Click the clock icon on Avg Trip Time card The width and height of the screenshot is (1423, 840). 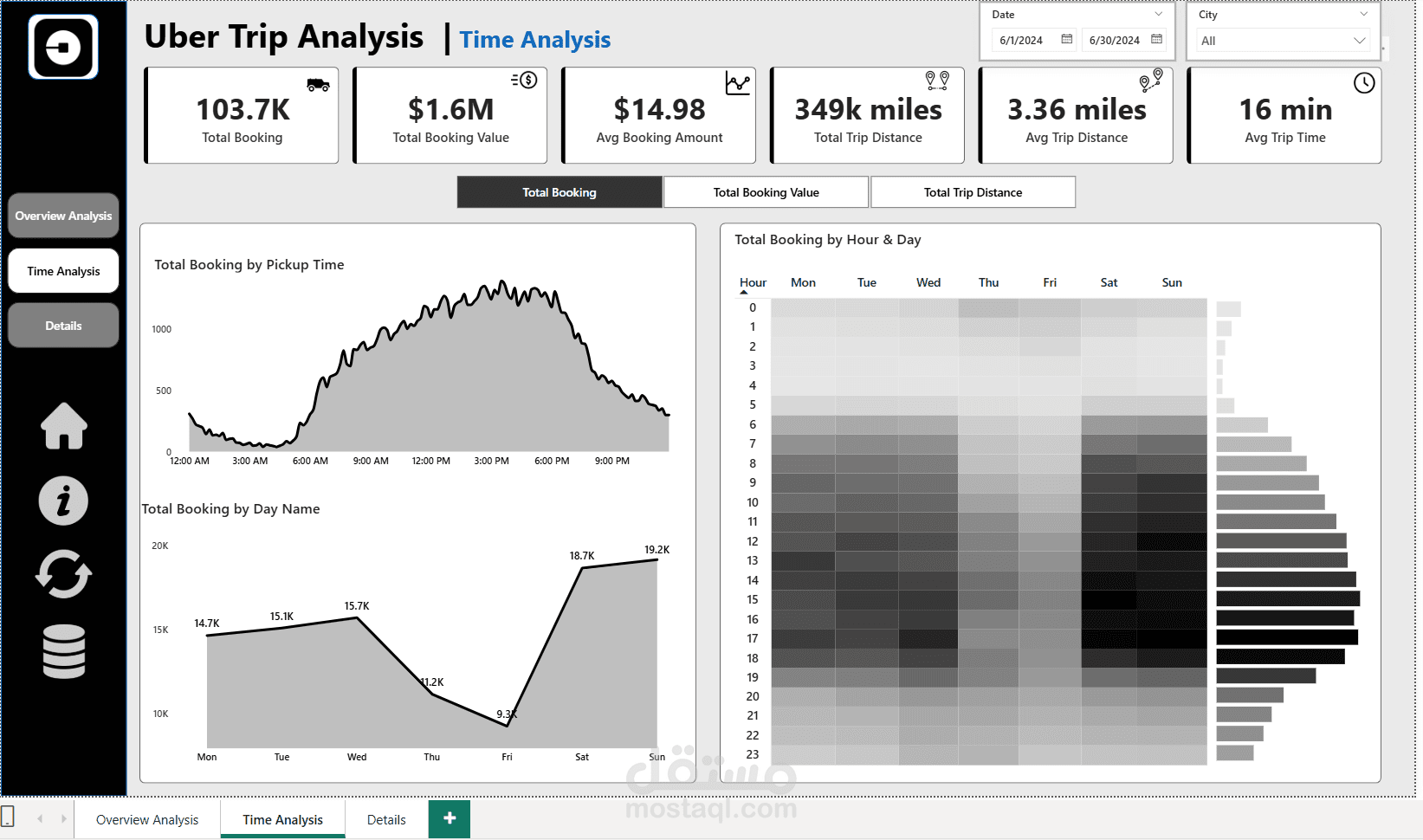[1364, 83]
